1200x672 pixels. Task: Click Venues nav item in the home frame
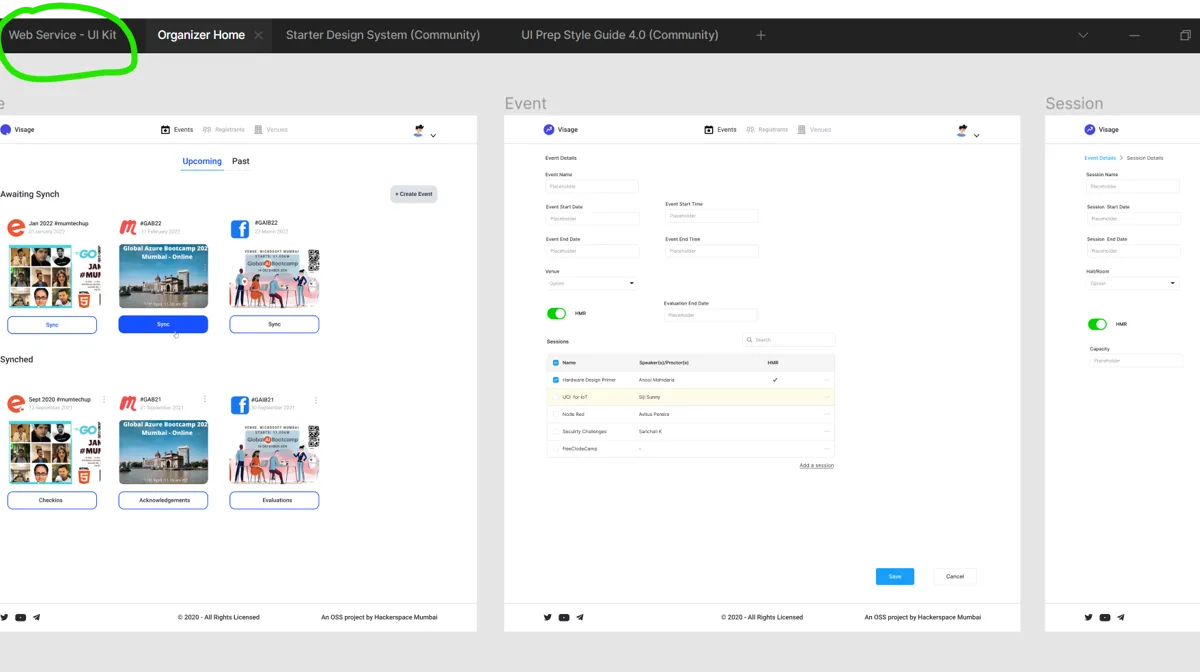[x=271, y=130]
